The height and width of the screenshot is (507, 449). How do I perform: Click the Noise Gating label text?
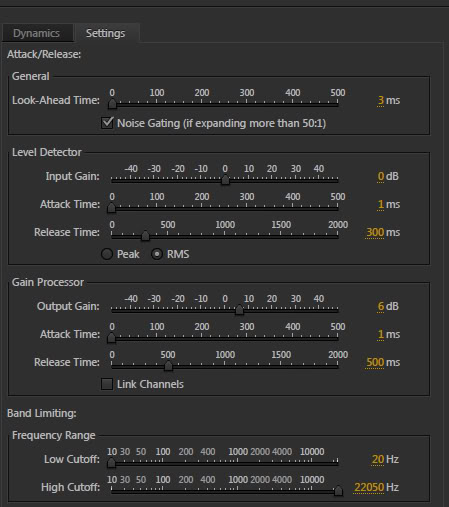[x=221, y=123]
